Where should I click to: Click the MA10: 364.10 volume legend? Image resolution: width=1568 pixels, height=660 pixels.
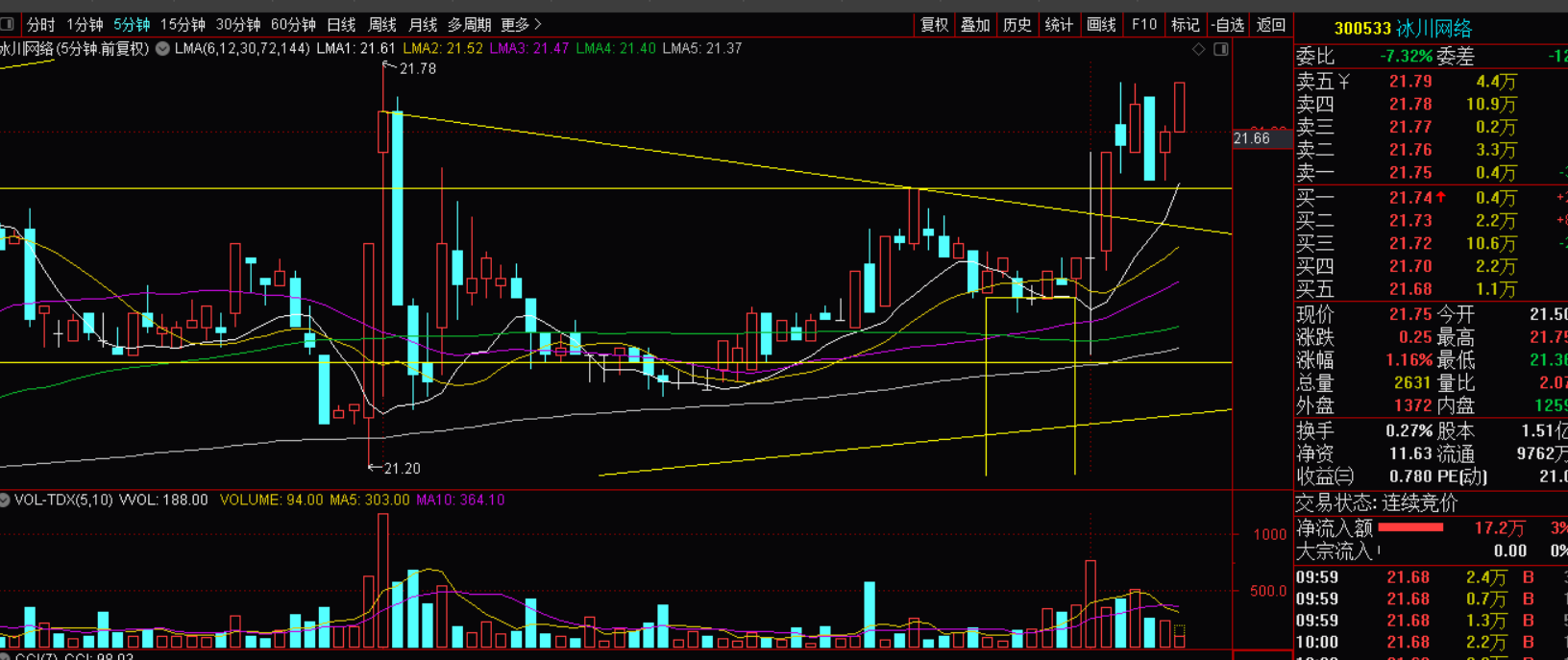pos(460,500)
